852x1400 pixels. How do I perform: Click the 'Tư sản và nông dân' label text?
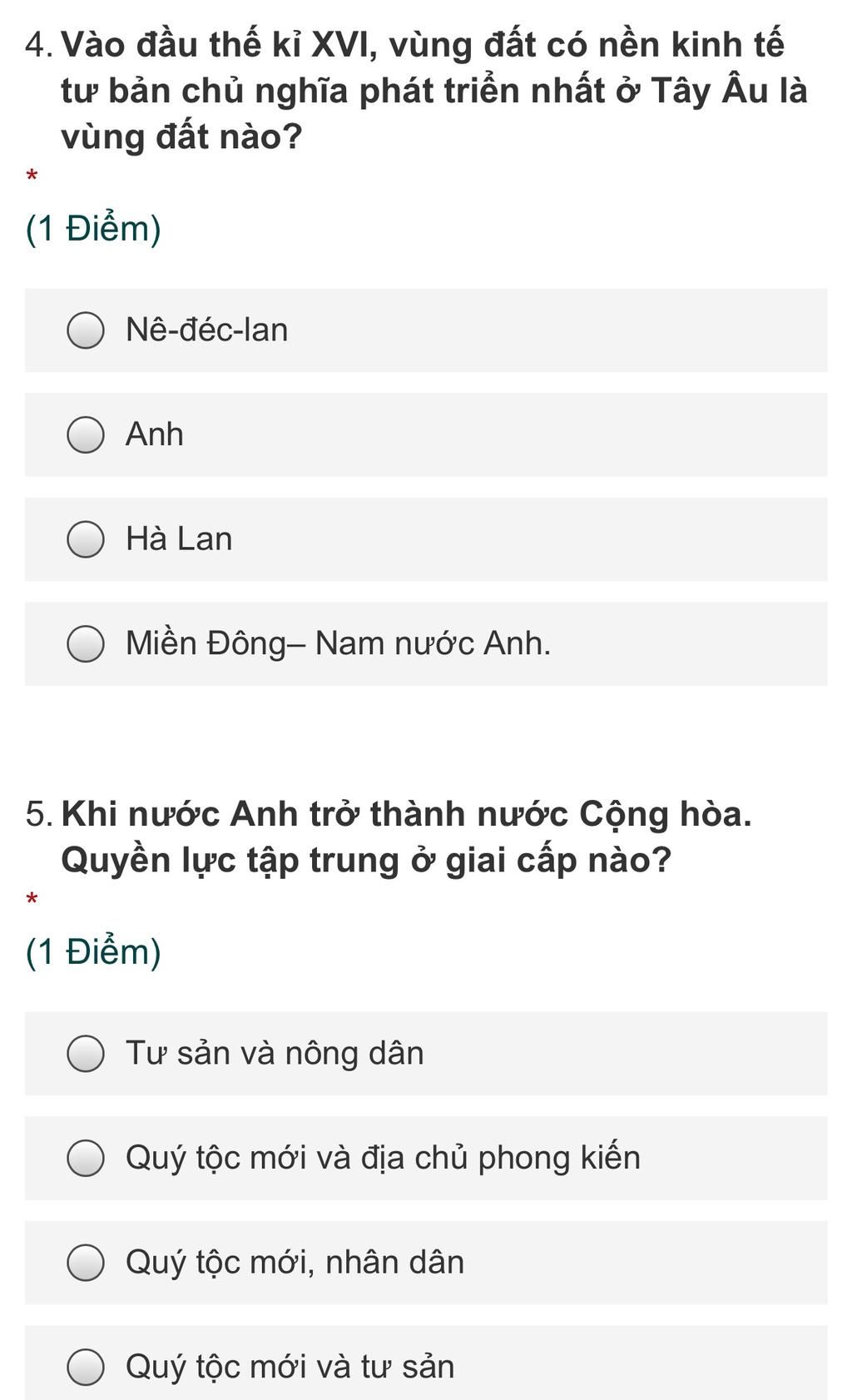tap(275, 1054)
